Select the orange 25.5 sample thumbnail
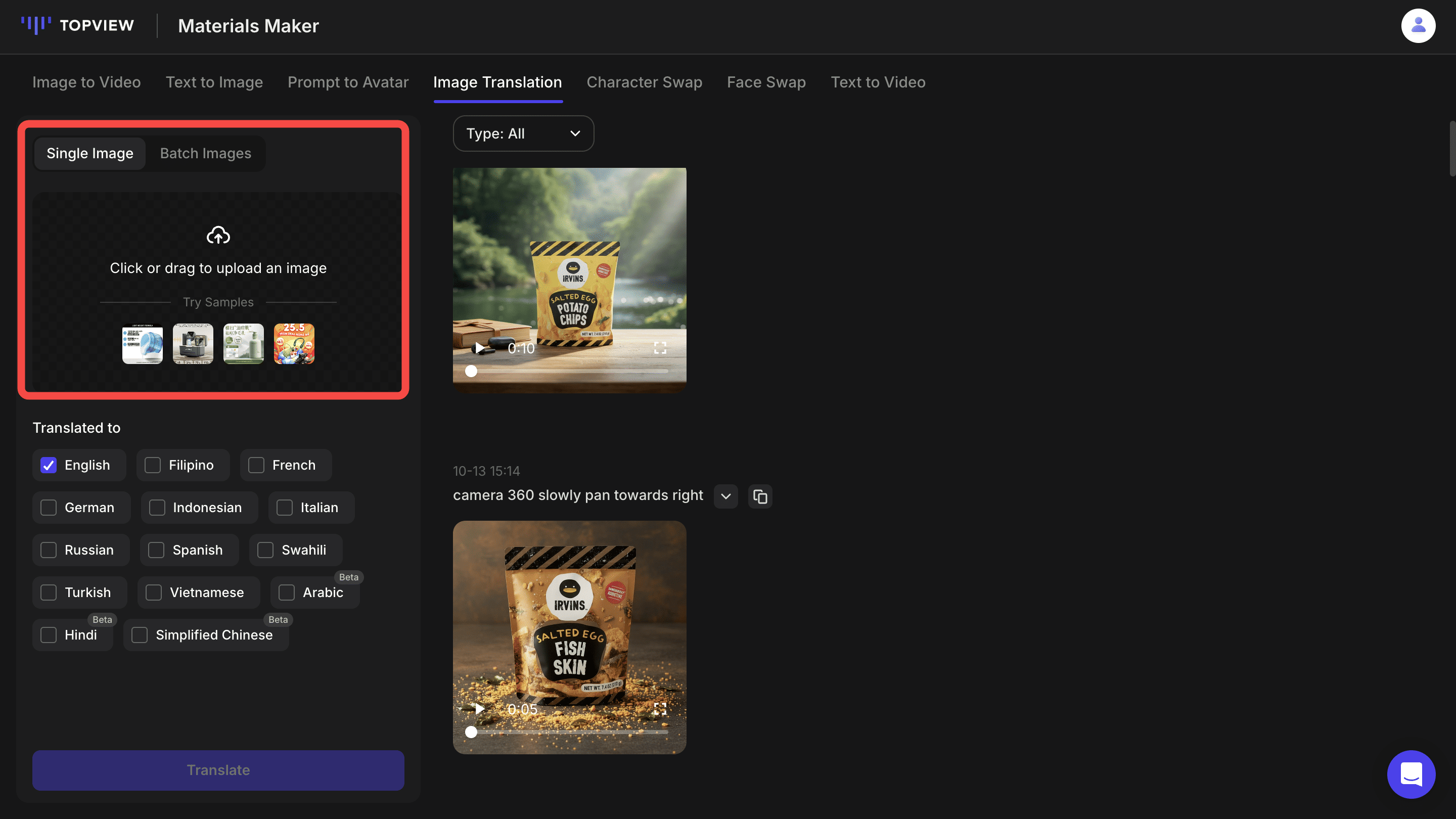The image size is (1456, 819). point(294,344)
